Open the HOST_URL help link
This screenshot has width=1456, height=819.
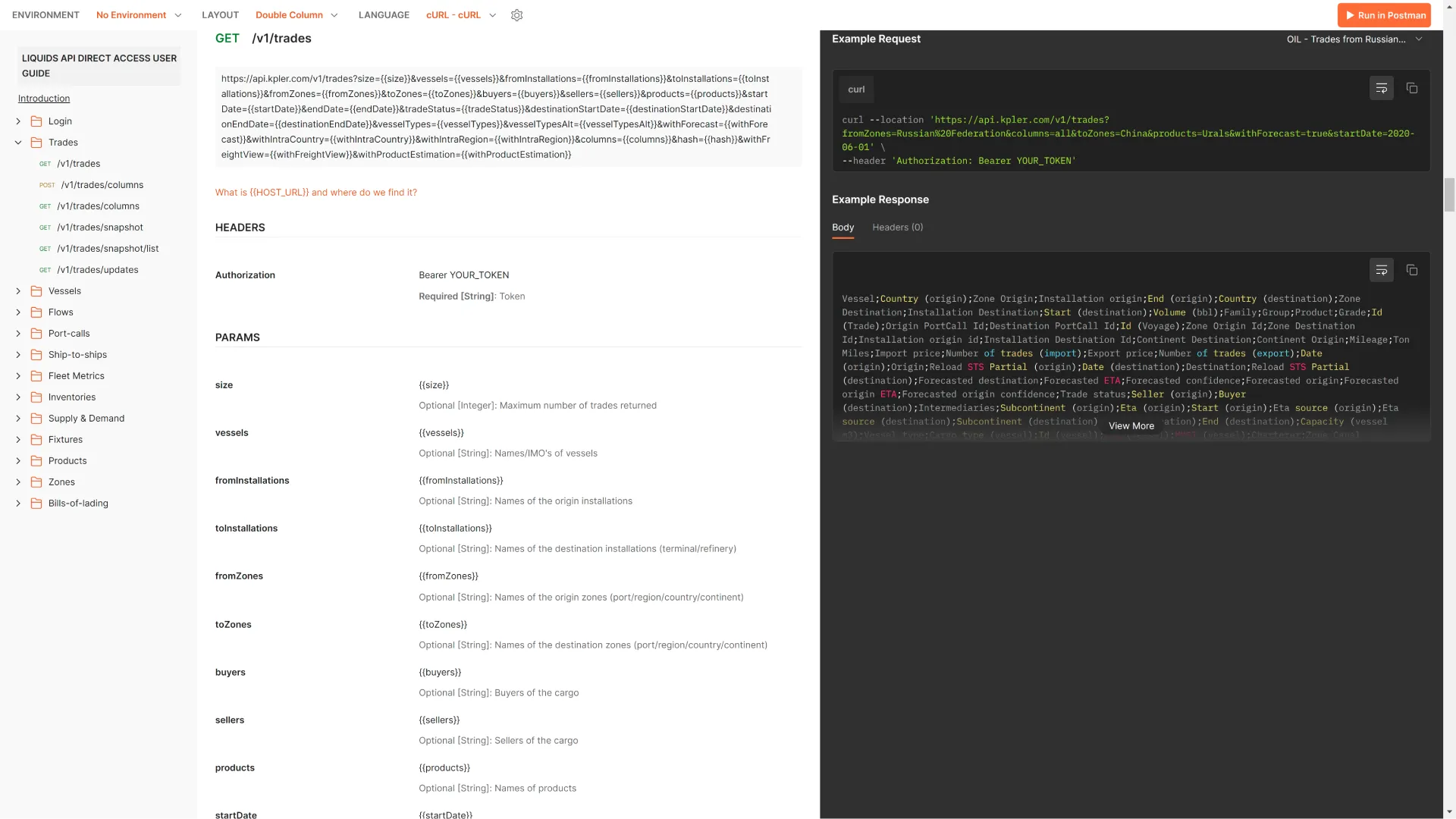(x=315, y=193)
